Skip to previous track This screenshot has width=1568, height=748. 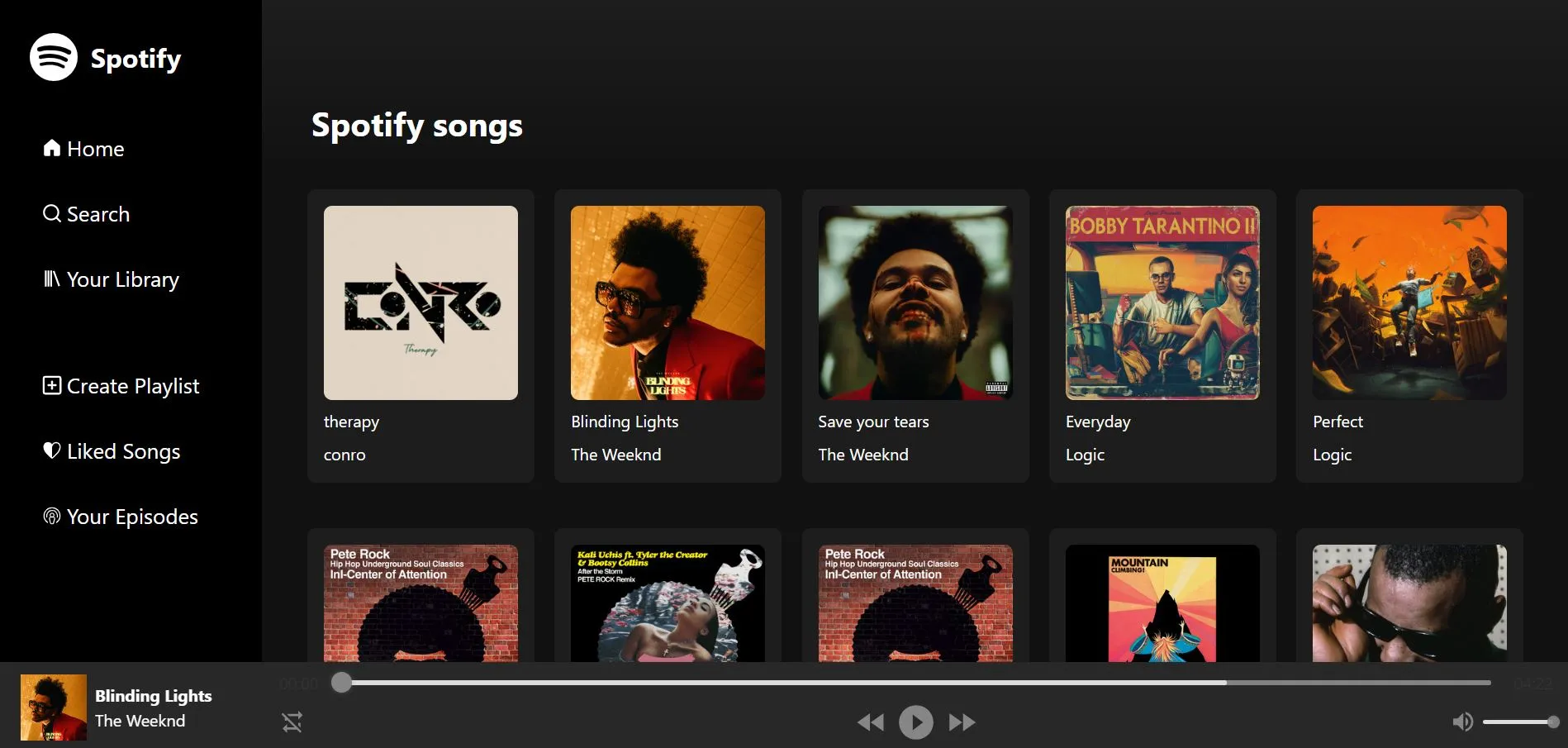871,722
